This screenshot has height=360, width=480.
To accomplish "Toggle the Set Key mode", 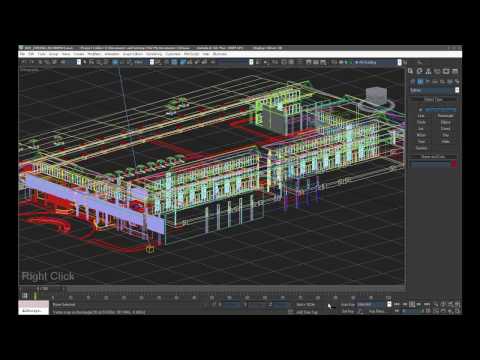I will tap(348, 311).
